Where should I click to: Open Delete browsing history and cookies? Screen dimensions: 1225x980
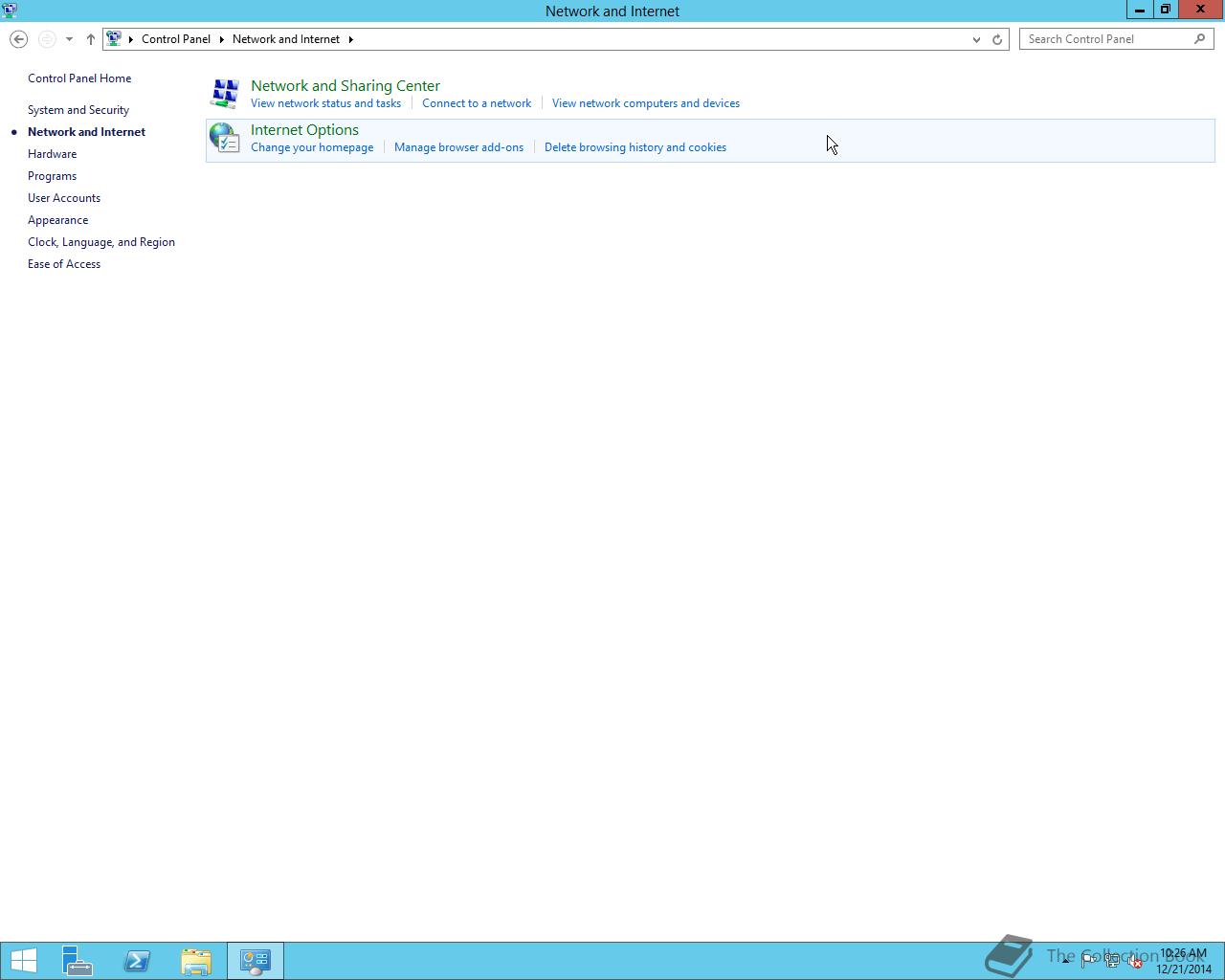pyautogui.click(x=635, y=147)
